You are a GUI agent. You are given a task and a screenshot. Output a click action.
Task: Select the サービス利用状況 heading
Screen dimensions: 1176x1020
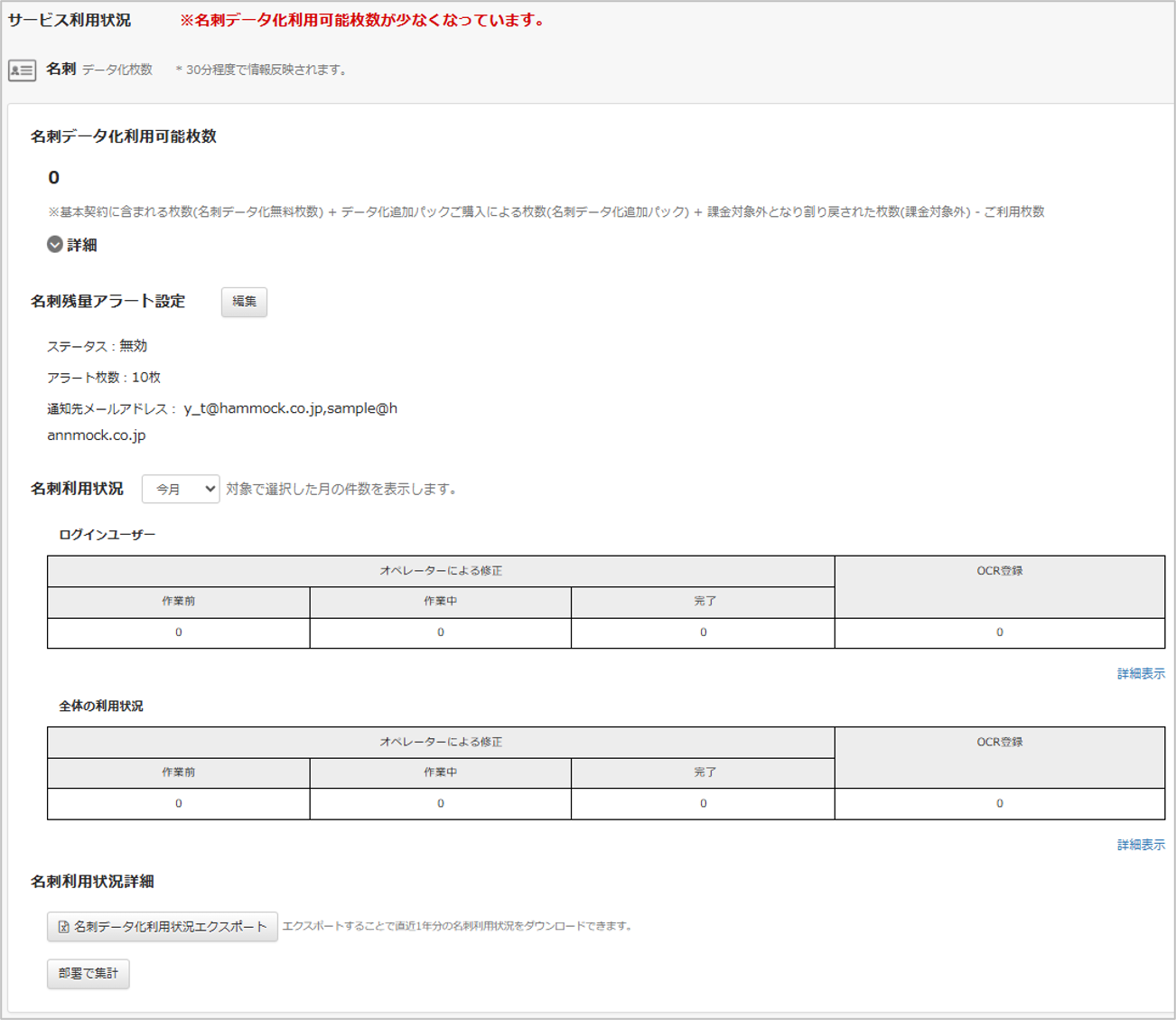tap(70, 20)
